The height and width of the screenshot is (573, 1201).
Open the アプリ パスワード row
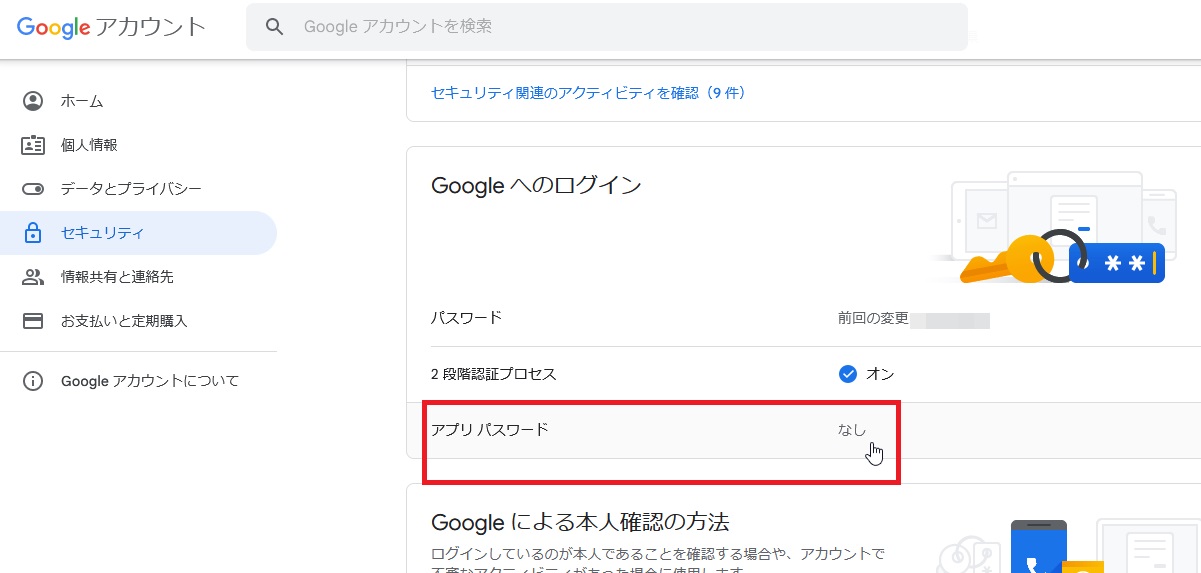(x=804, y=430)
